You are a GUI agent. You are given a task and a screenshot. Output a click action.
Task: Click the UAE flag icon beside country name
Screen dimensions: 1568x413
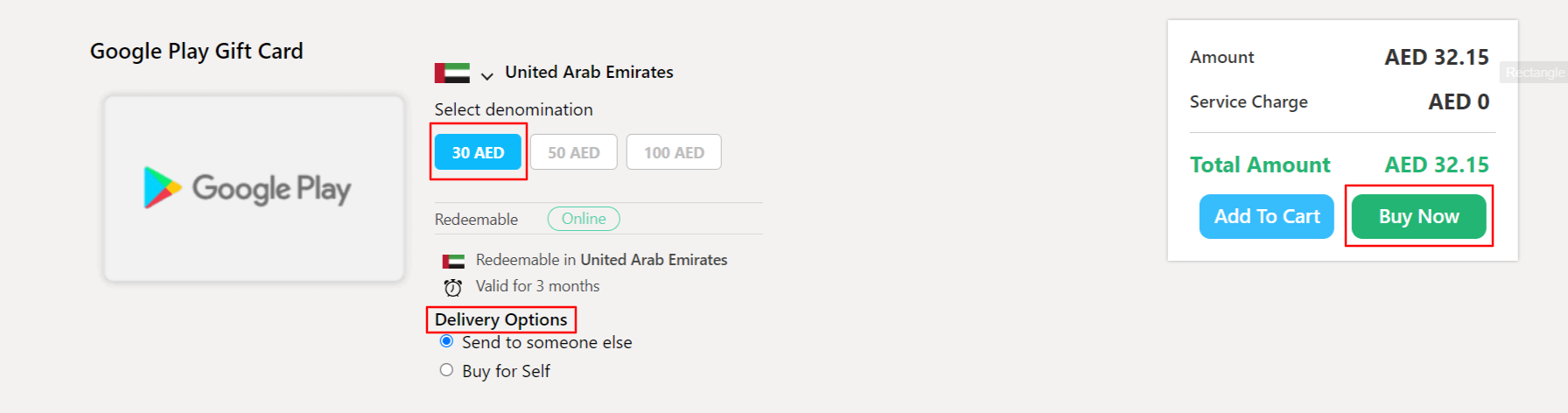tap(451, 73)
